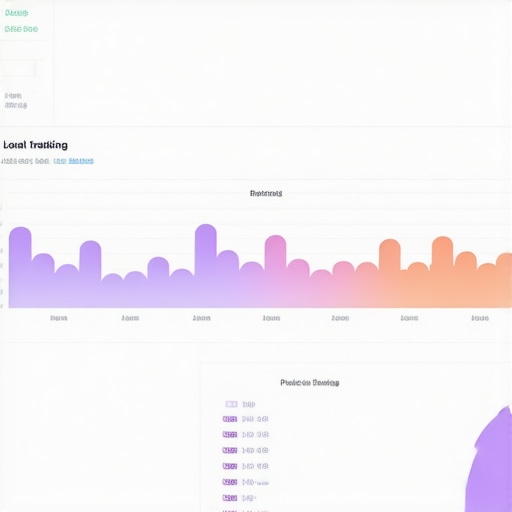This screenshot has width=512, height=512.
Task: Click the pale outlined swatch at the top of the legend
Action: tap(231, 404)
